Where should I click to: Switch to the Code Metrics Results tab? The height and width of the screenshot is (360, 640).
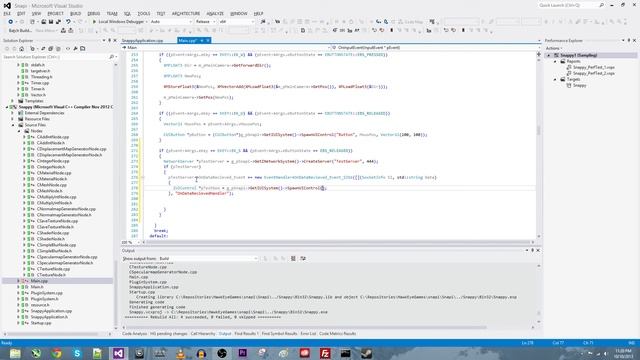click(338, 333)
